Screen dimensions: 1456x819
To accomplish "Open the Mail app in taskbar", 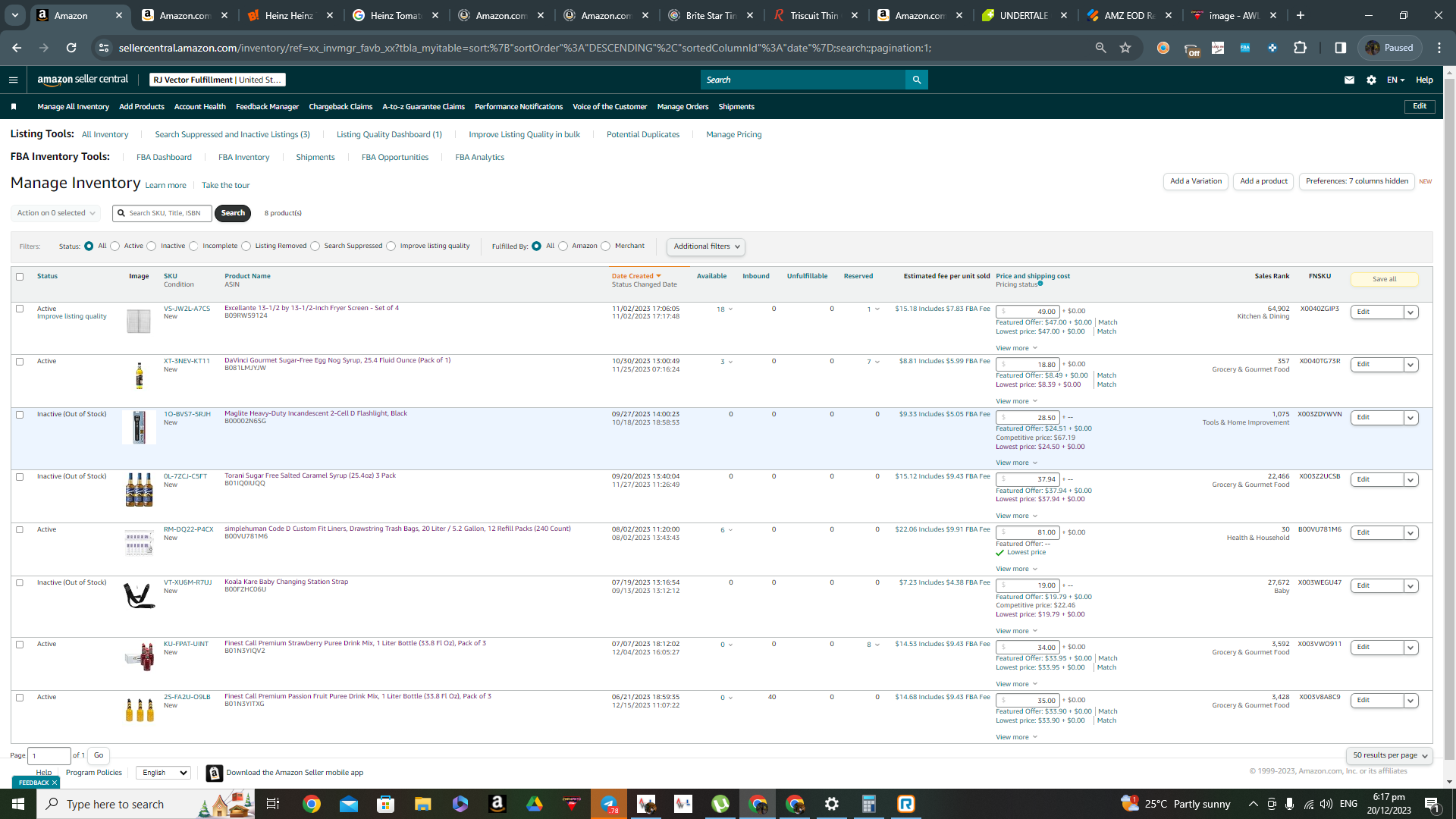I will pos(348,804).
